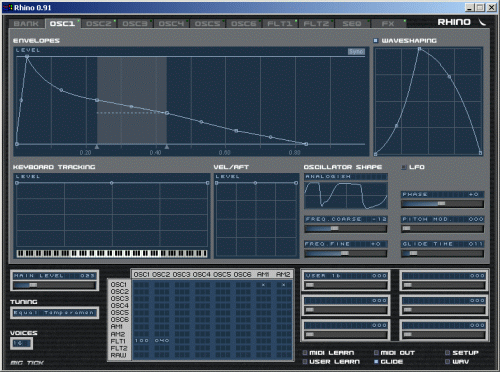The image size is (500, 372).
Task: Open the Keyboard Tracking LEVEL selector
Action: [x=28, y=177]
